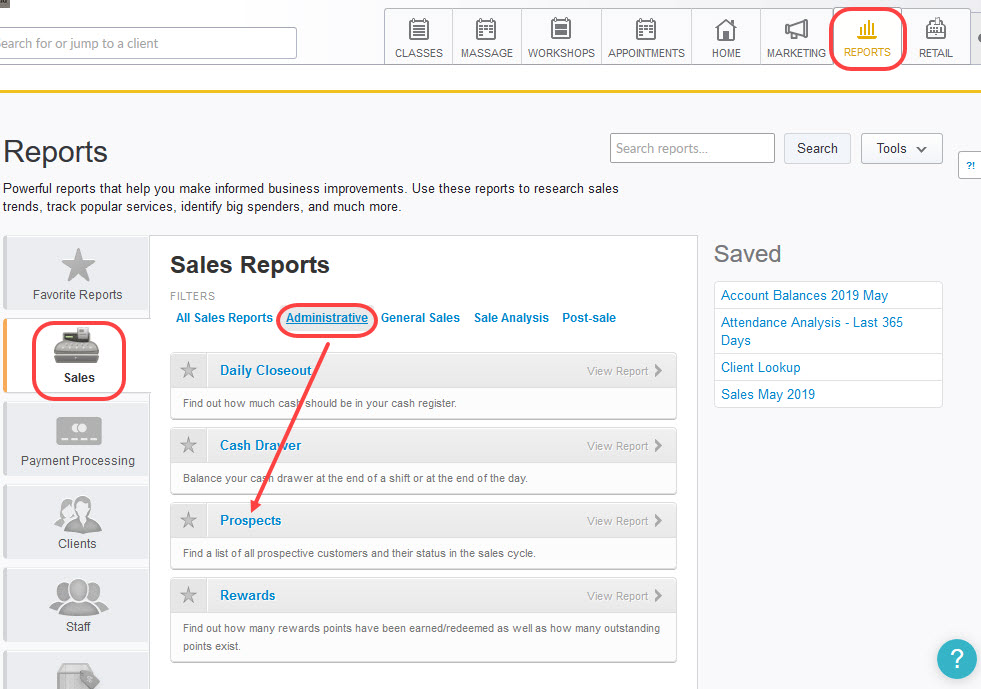The width and height of the screenshot is (981, 689).
Task: Click into the Search reports input field
Action: (x=692, y=149)
